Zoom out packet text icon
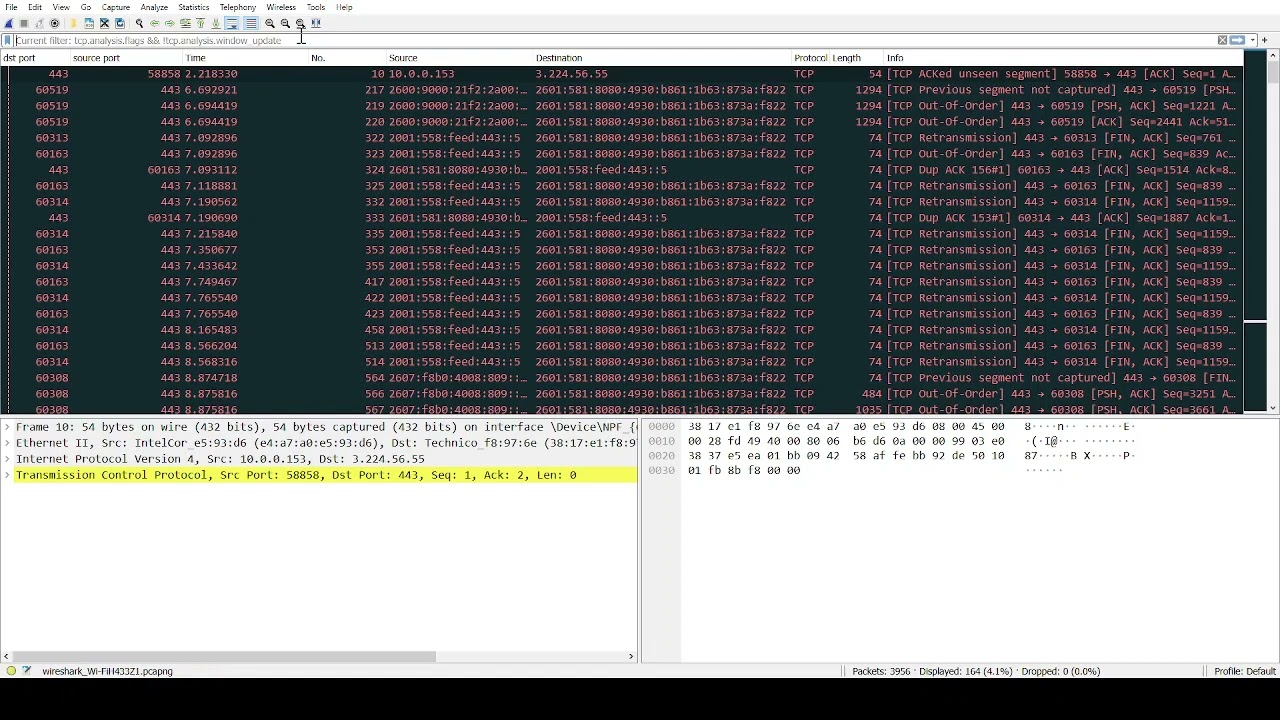The width and height of the screenshot is (1280, 720). (x=285, y=23)
